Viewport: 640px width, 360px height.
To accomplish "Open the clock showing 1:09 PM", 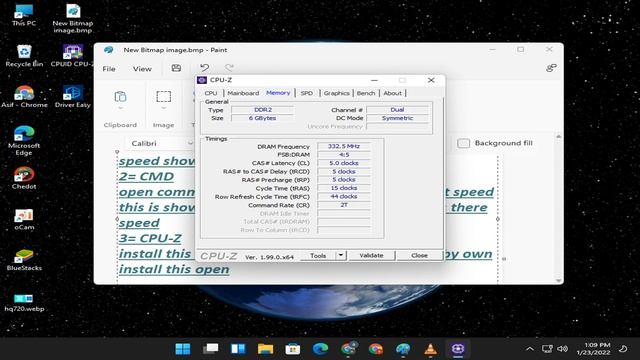I will click(x=594, y=349).
